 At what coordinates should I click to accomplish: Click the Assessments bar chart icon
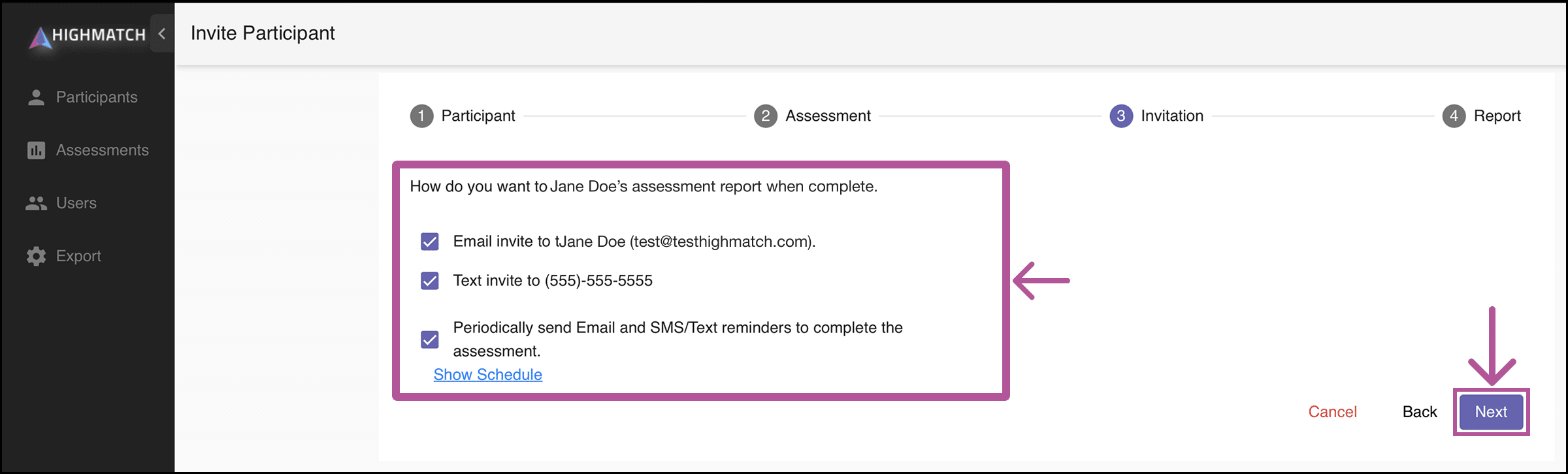click(x=37, y=150)
